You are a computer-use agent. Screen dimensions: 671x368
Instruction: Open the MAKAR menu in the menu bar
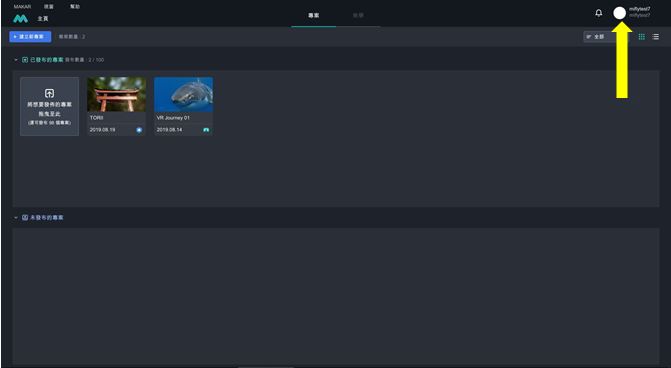click(x=22, y=6)
